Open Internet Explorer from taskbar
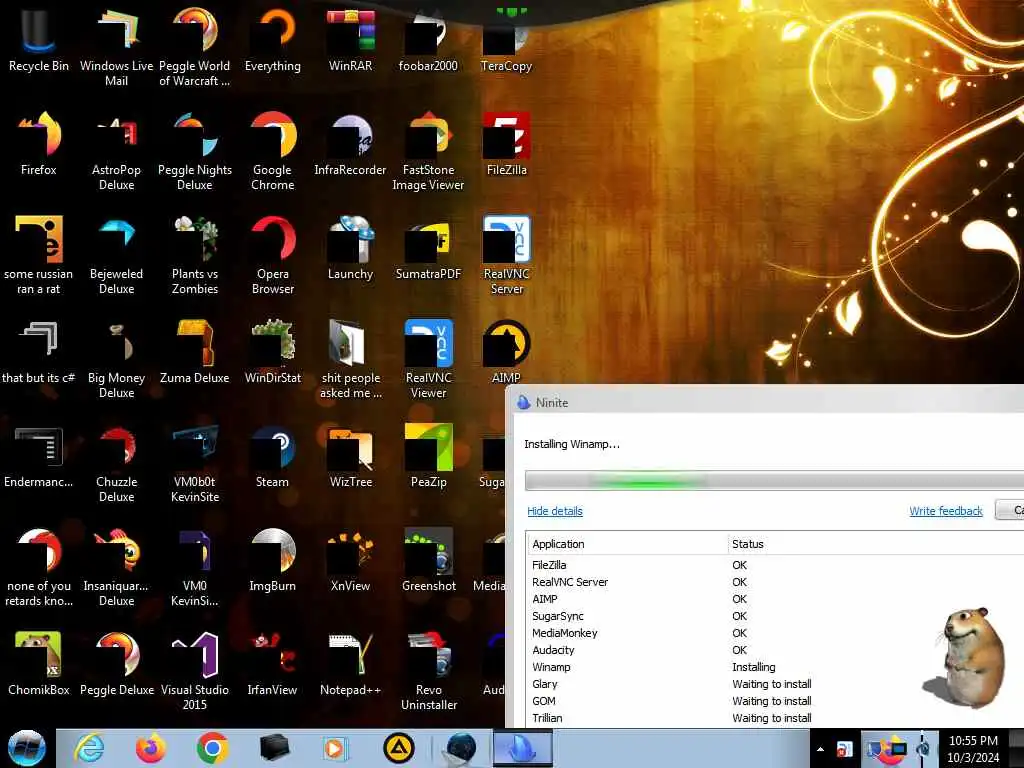Viewport: 1024px width, 768px height. click(x=89, y=748)
